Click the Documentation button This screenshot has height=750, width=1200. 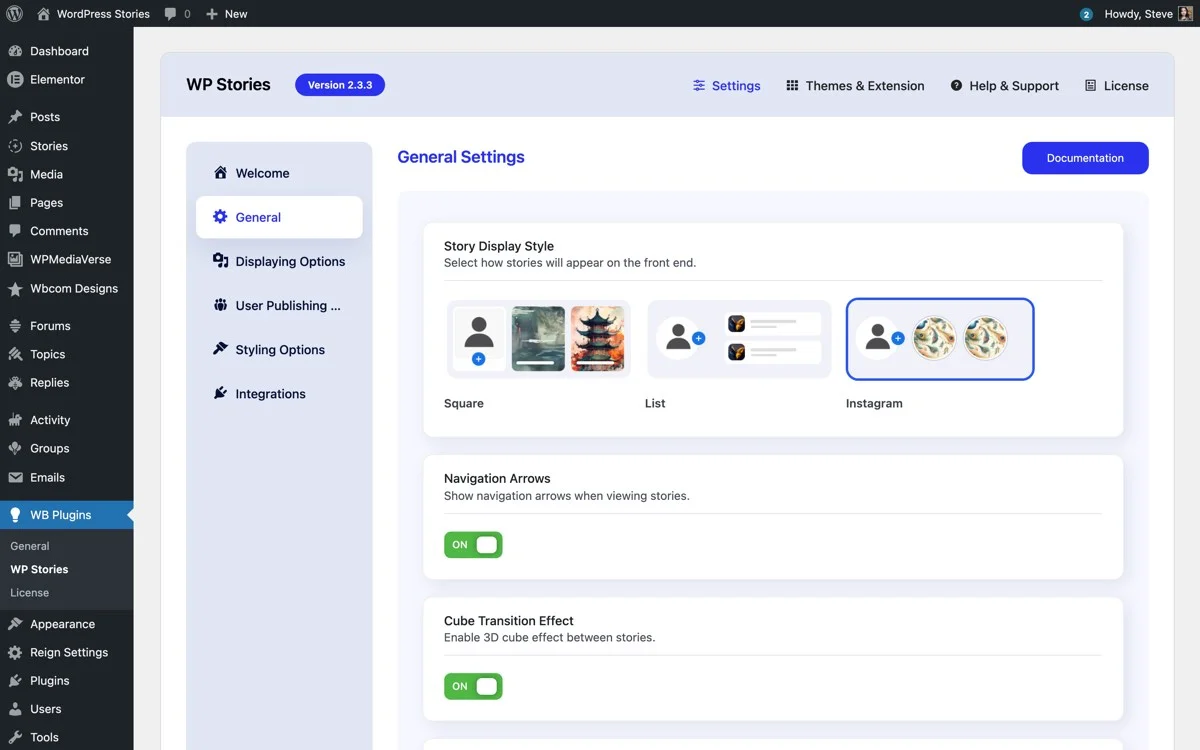[1085, 157]
